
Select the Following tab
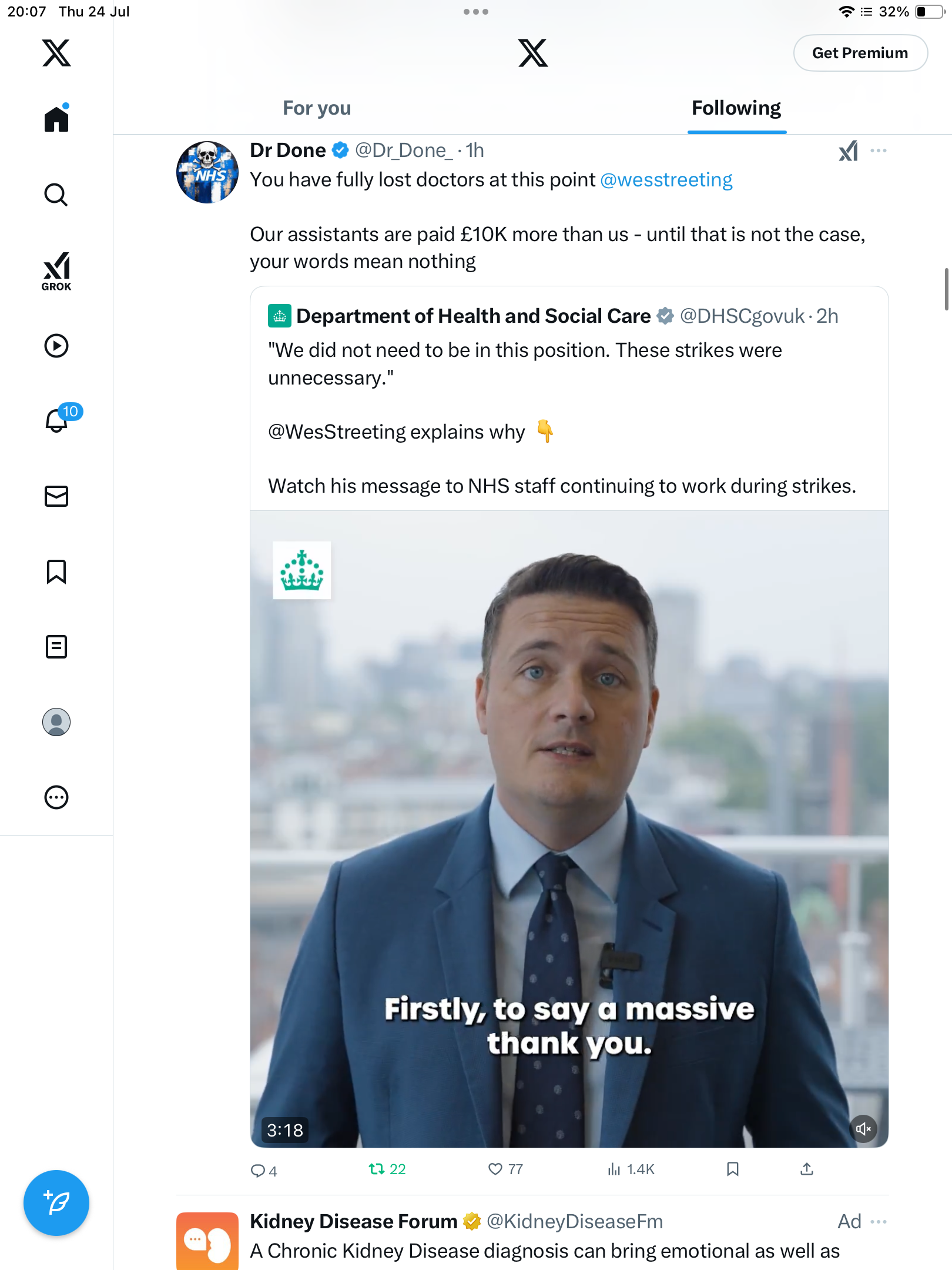736,108
